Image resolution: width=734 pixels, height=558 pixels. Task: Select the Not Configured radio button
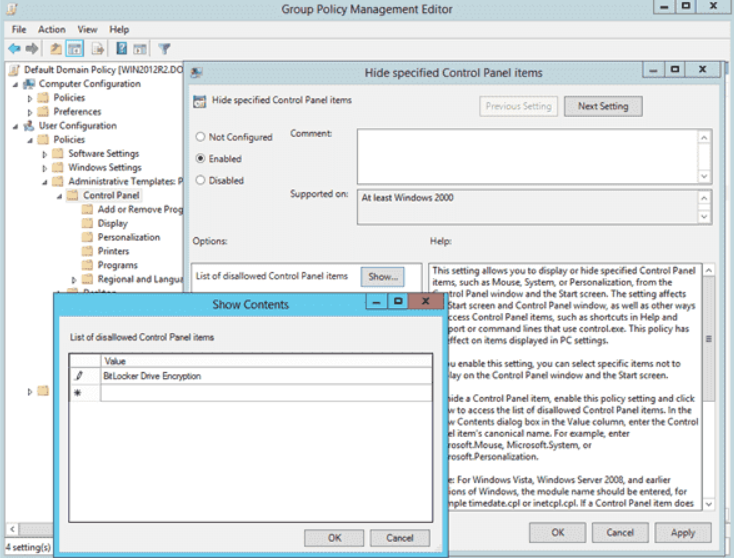click(200, 137)
